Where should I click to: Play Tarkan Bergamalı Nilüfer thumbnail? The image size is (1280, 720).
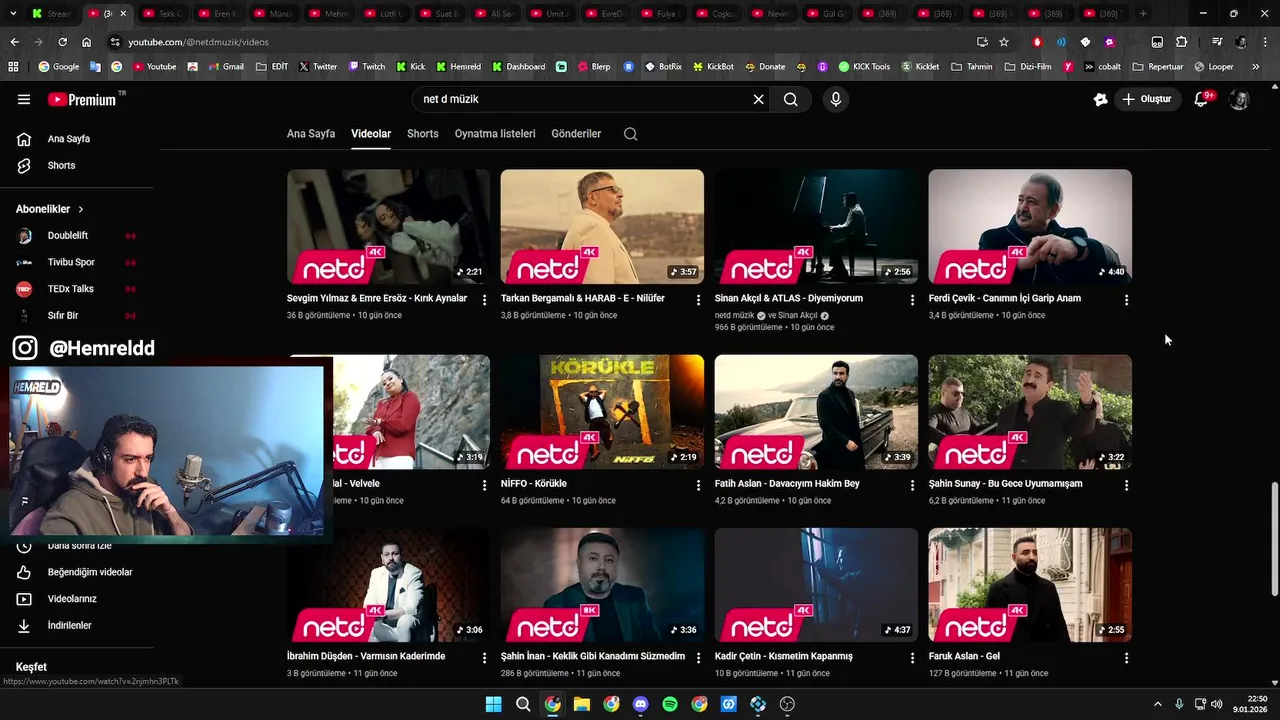point(602,226)
